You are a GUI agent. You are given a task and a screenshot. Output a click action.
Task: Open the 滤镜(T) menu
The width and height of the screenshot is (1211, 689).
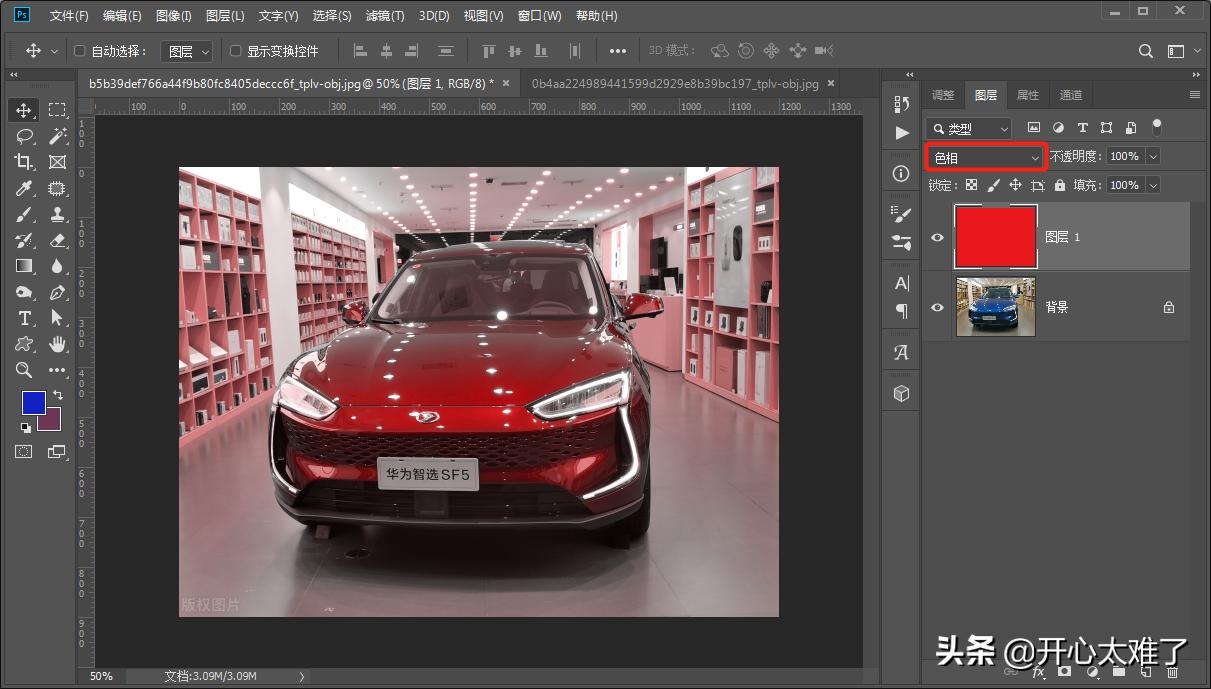pos(384,16)
